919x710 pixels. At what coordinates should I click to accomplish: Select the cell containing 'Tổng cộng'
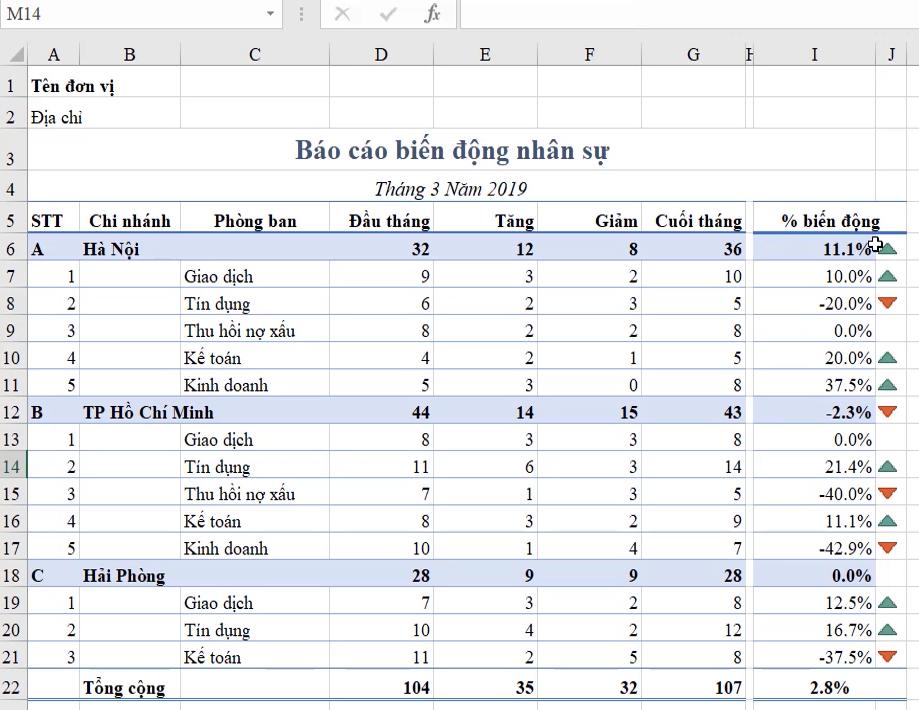126,687
